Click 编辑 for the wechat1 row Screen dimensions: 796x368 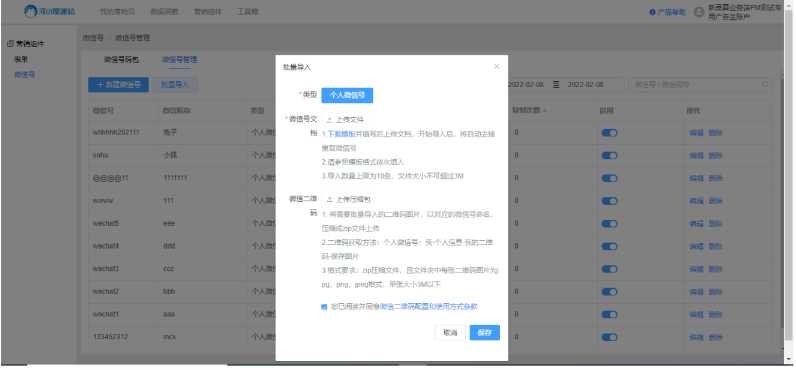696,314
